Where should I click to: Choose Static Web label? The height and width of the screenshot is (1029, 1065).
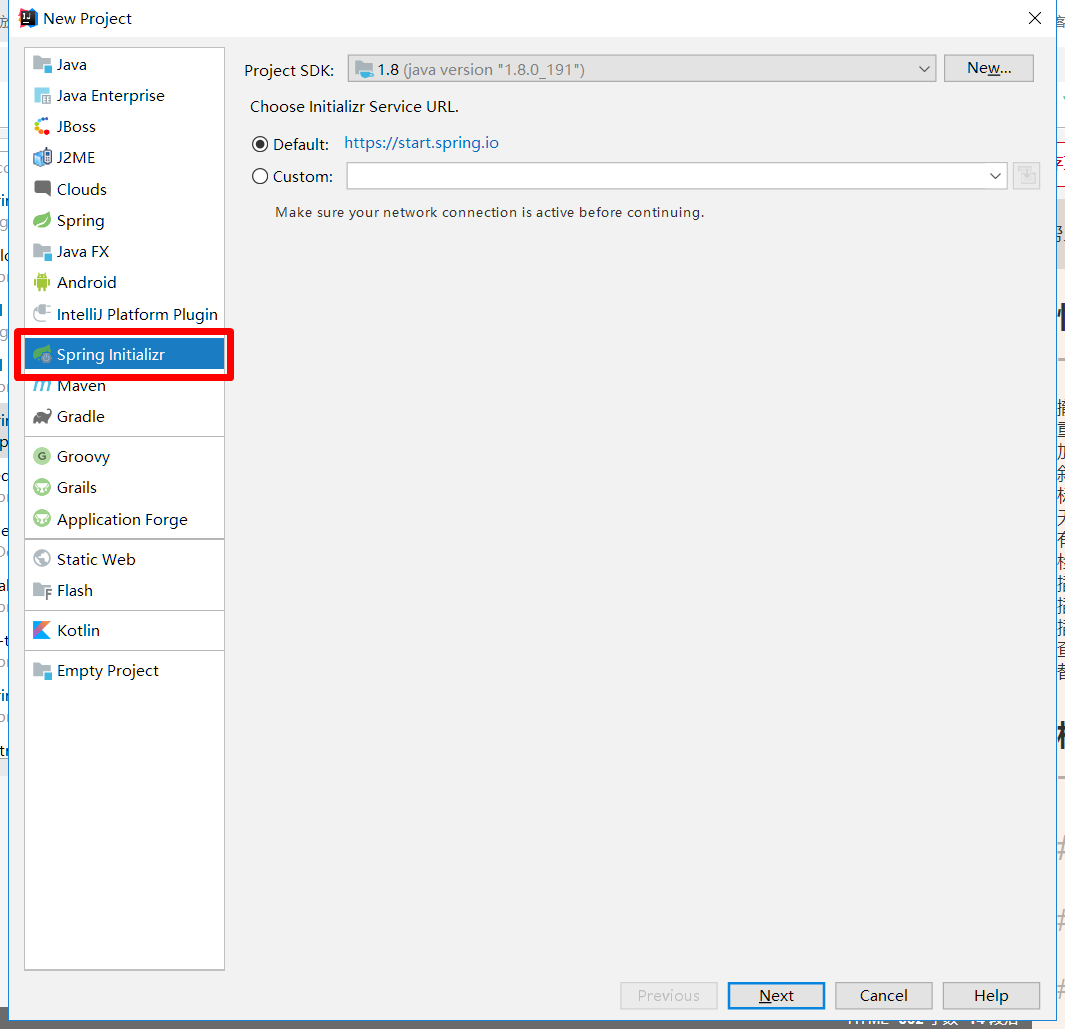[x=96, y=560]
